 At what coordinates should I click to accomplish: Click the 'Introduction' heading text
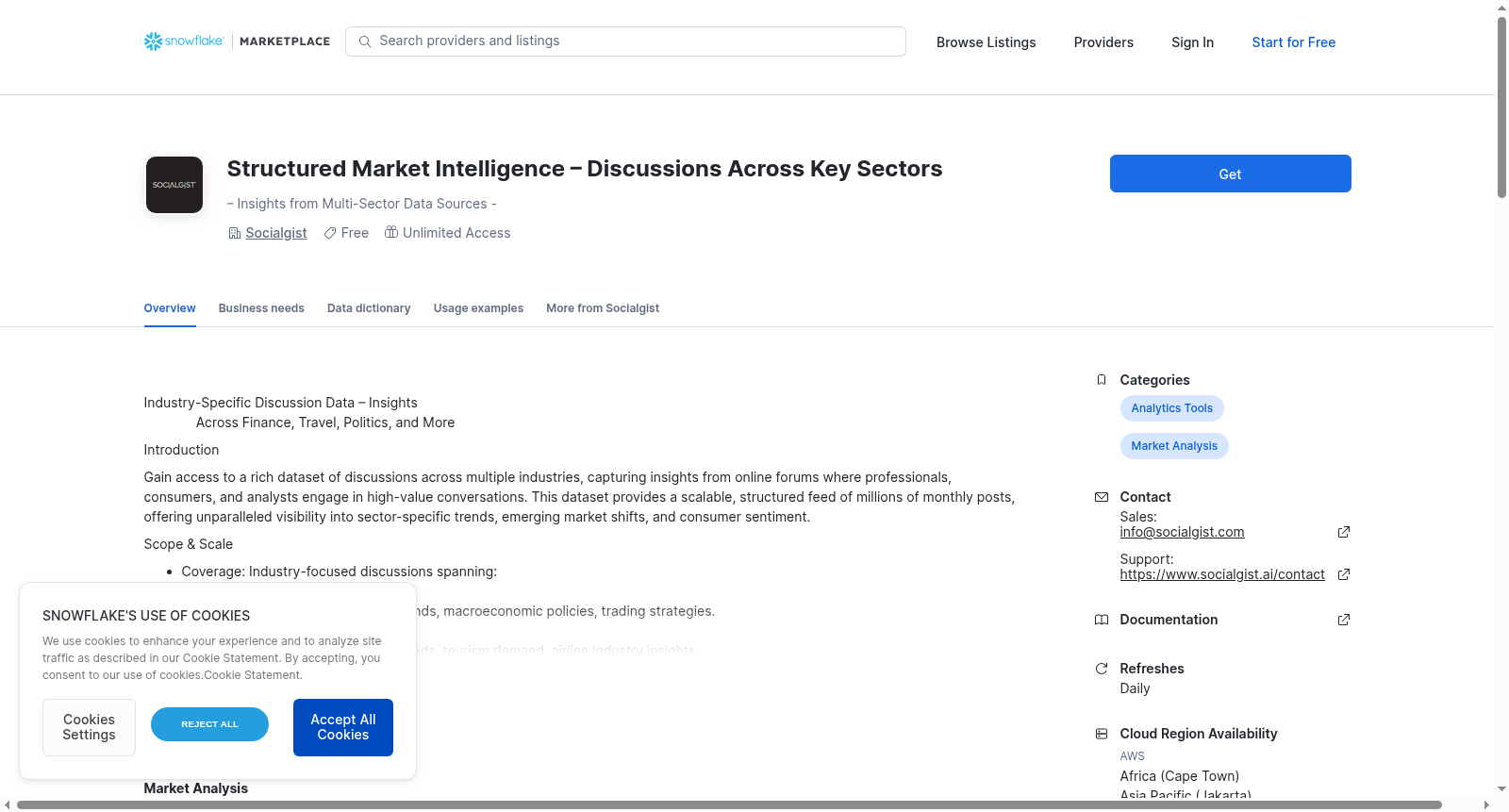click(x=181, y=450)
